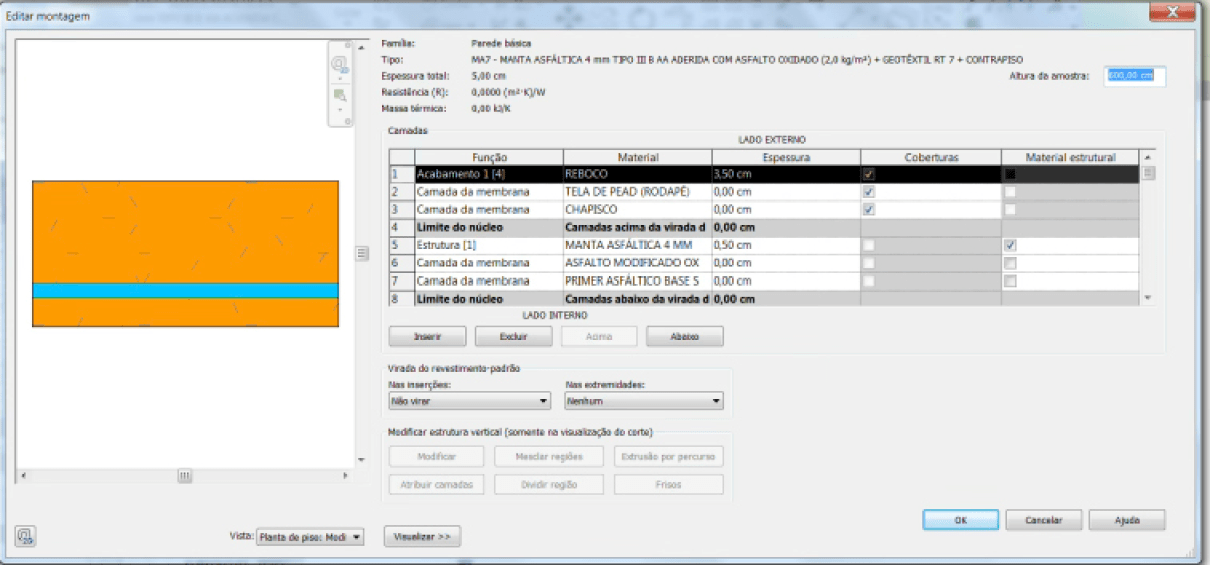This screenshot has height=565, width=1210.
Task: Click the zoom region icon in navigation bar
Action: pyautogui.click(x=340, y=96)
